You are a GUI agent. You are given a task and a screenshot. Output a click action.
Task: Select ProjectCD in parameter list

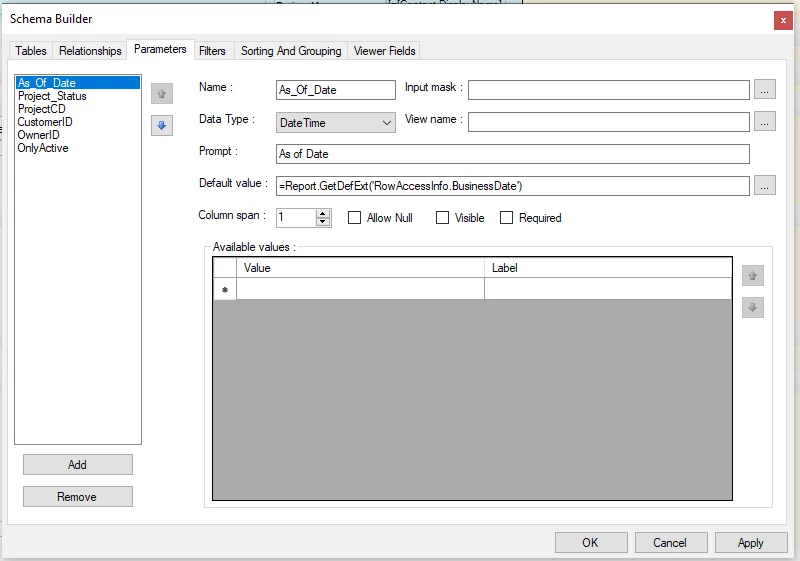coord(78,109)
